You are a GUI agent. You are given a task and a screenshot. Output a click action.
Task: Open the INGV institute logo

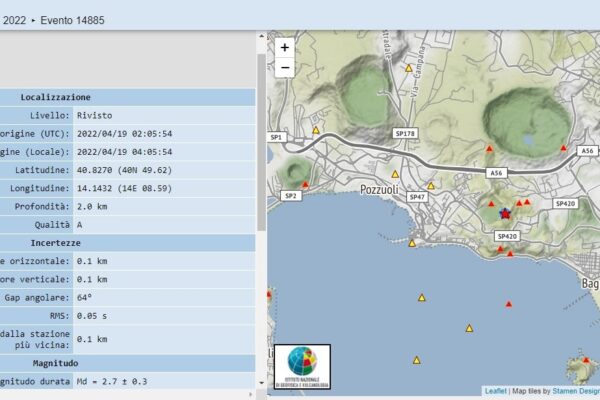[x=302, y=366]
